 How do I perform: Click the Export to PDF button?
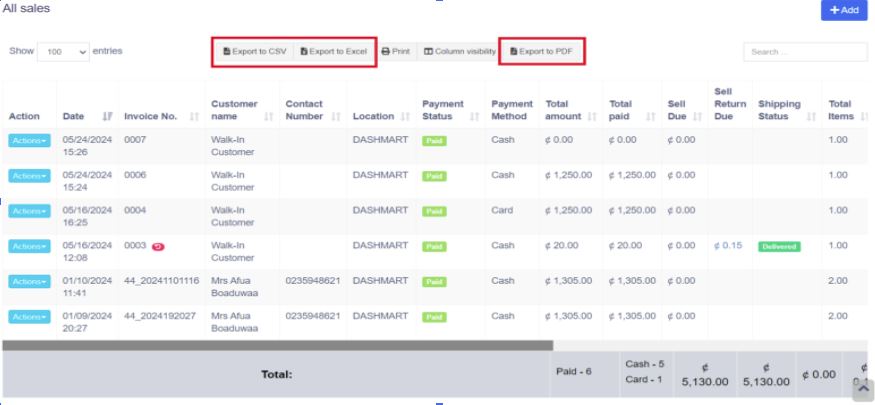[541, 51]
